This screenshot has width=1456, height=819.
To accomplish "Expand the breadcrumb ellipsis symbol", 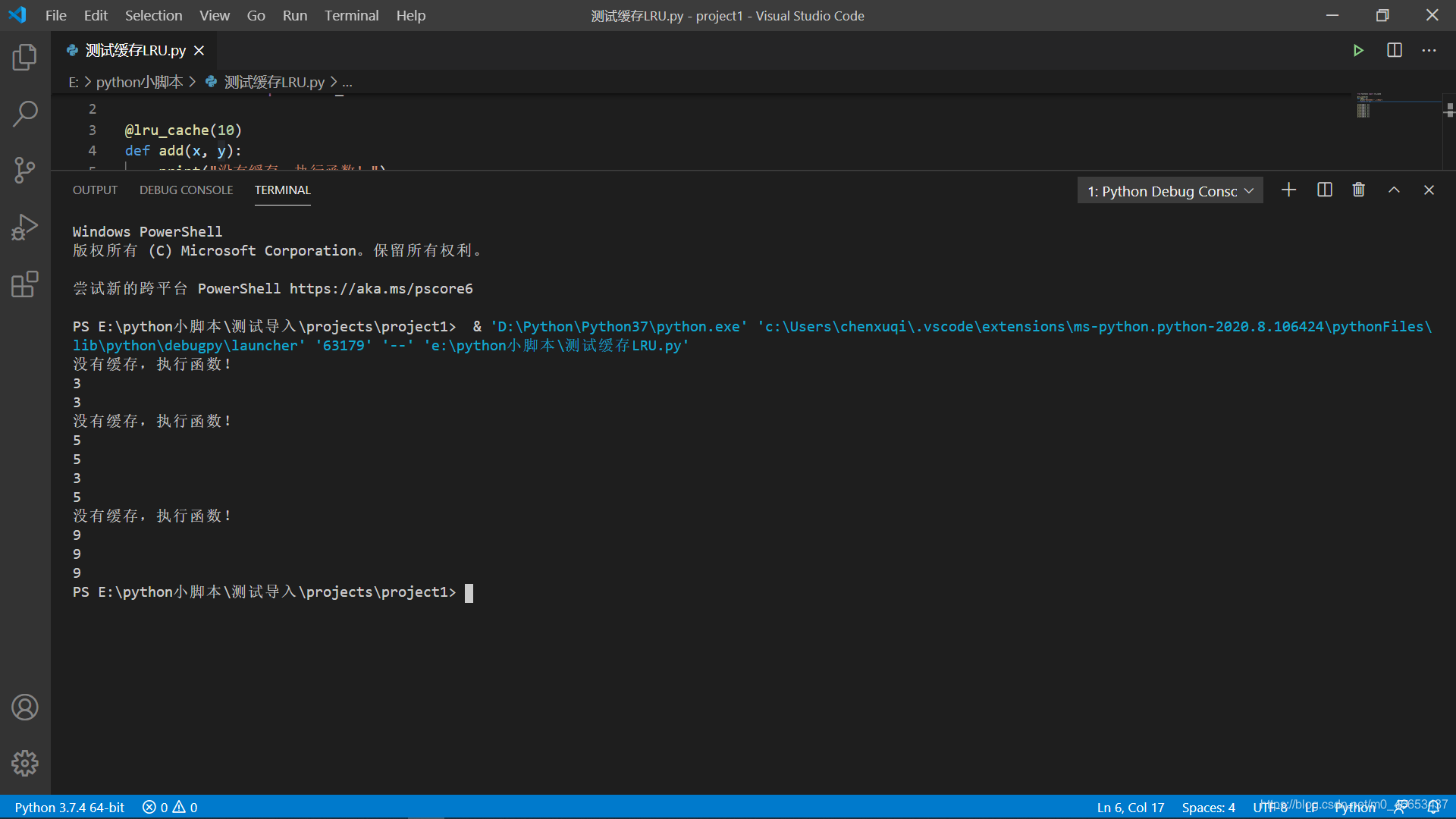I will tap(347, 82).
